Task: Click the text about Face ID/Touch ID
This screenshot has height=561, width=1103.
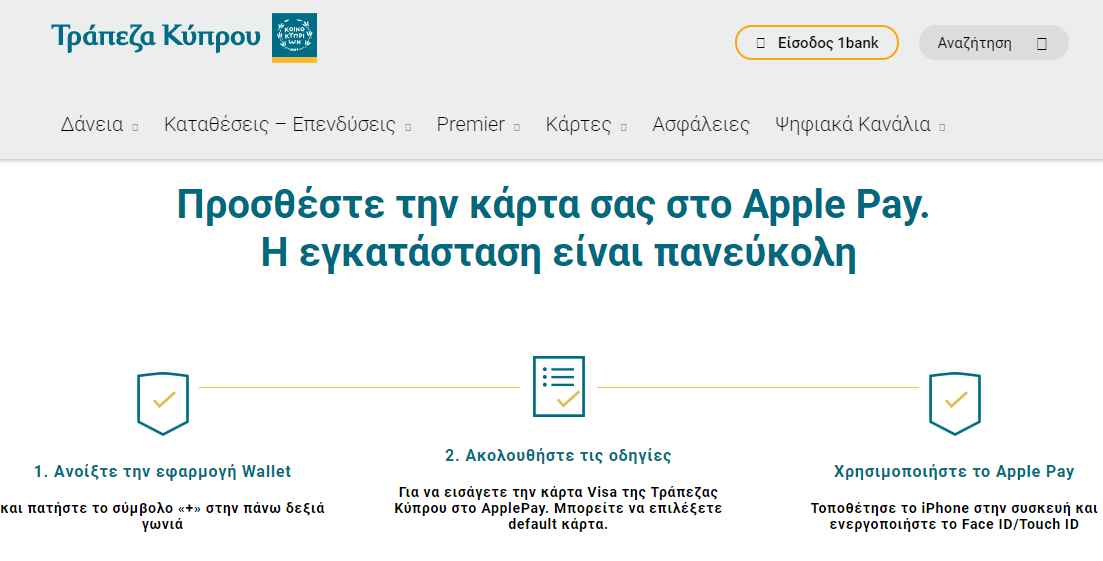Action: click(954, 516)
